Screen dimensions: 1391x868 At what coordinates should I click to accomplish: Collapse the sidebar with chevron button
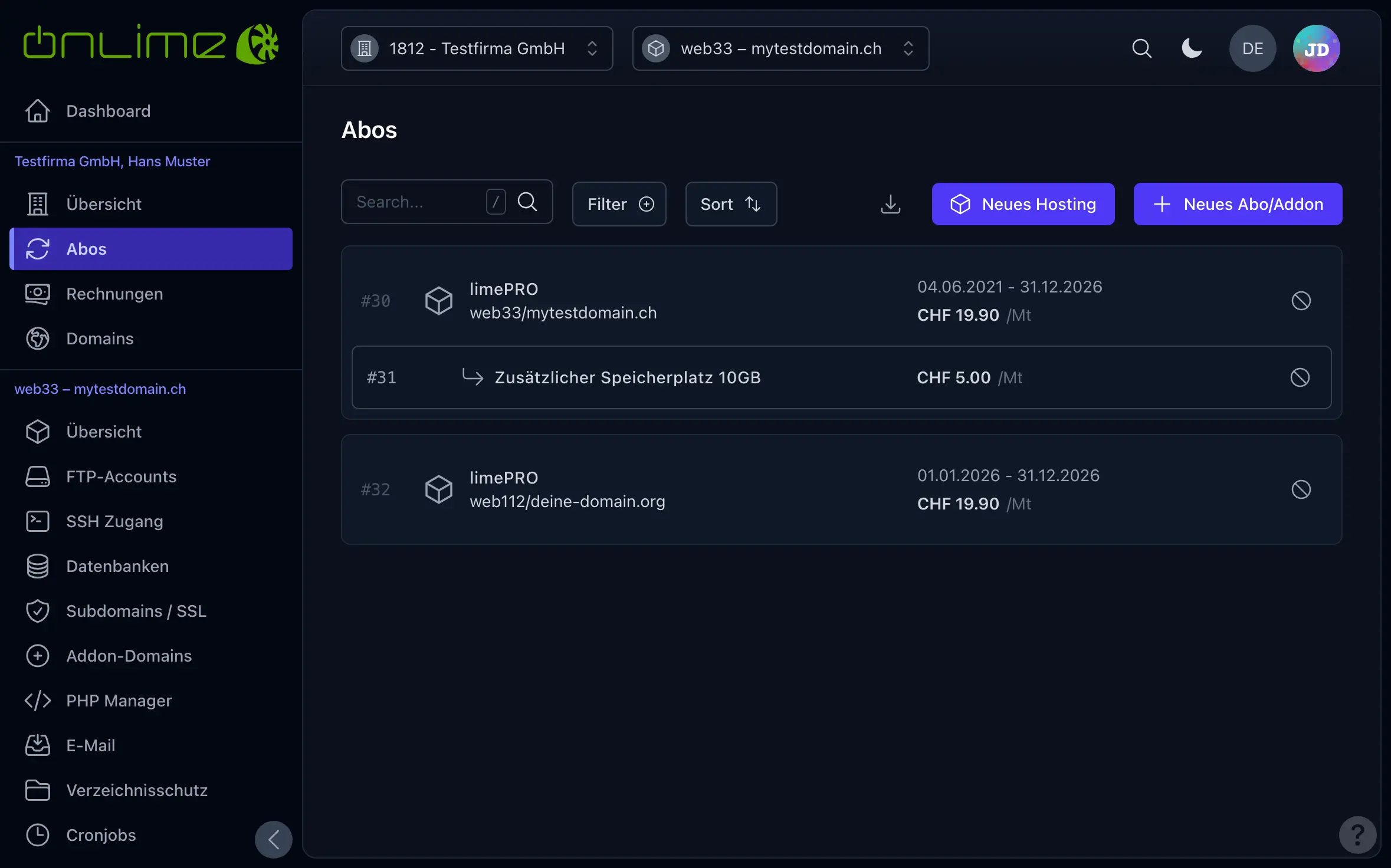tap(274, 839)
